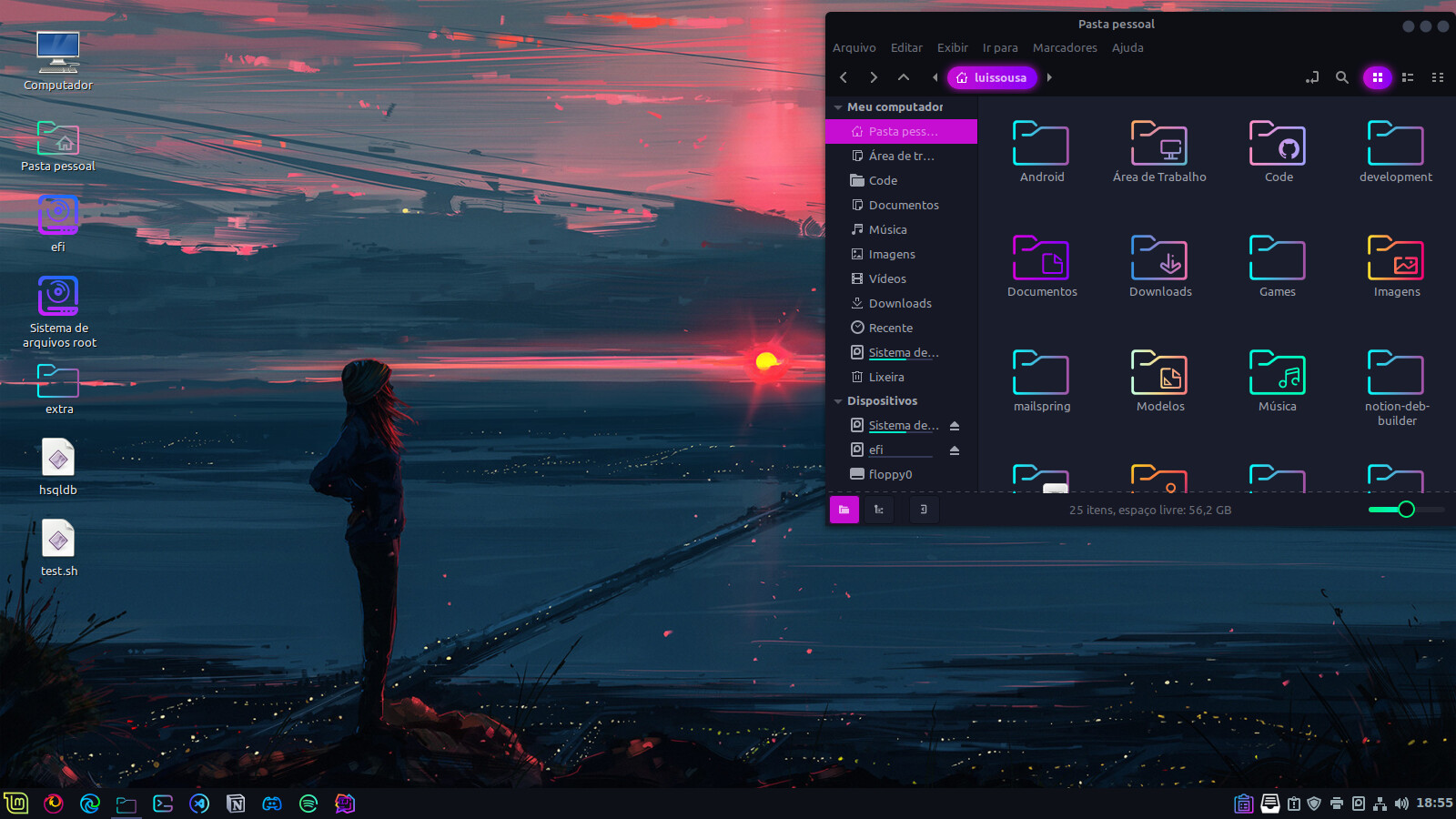Click the icon zoom slider handle
Image resolution: width=1456 pixels, height=819 pixels.
[1406, 510]
